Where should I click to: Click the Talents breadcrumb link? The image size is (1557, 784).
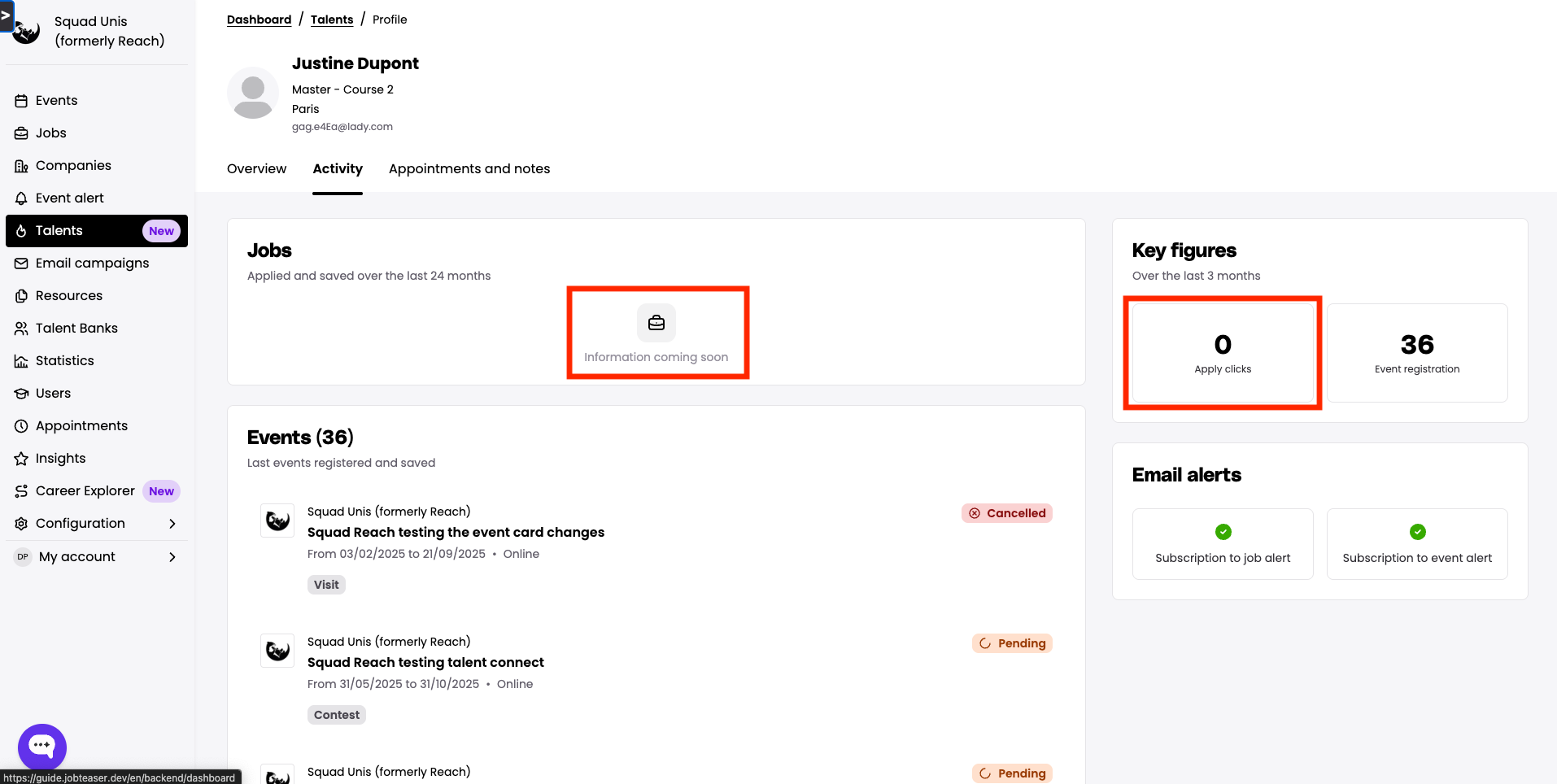[332, 20]
